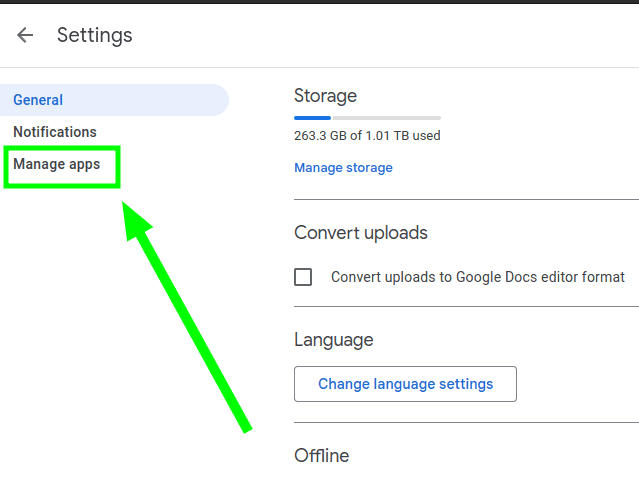
Task: Click the Change language settings button
Action: (x=405, y=384)
